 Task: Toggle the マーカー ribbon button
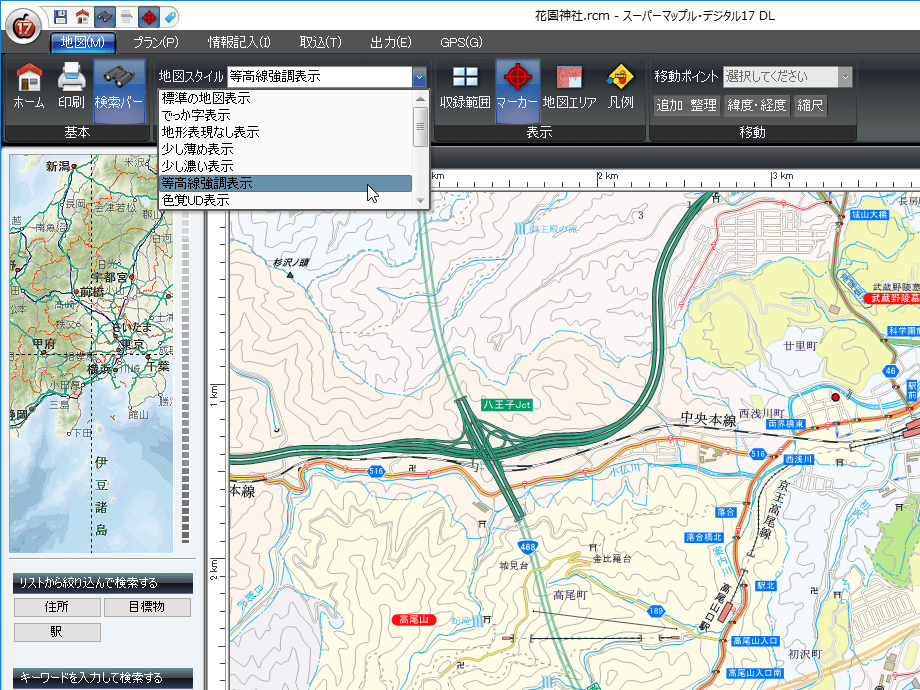click(517, 91)
